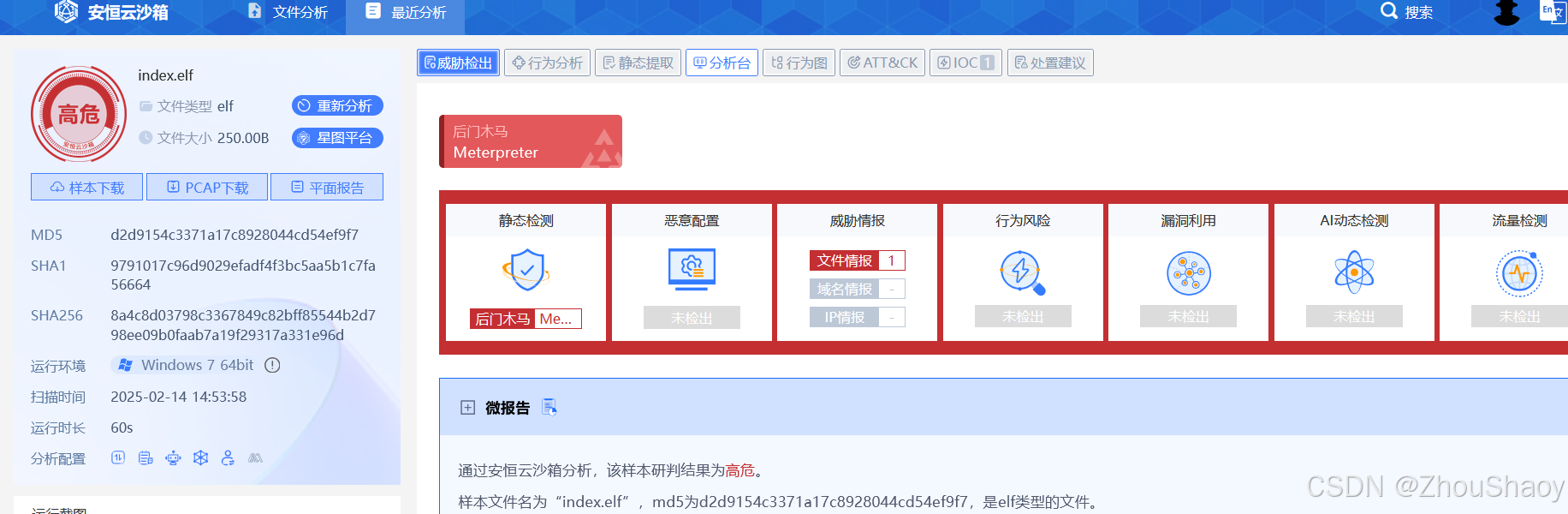Click the scan time 2025-02-14 14:53:58
This screenshot has height=514, width=1568.
click(178, 397)
